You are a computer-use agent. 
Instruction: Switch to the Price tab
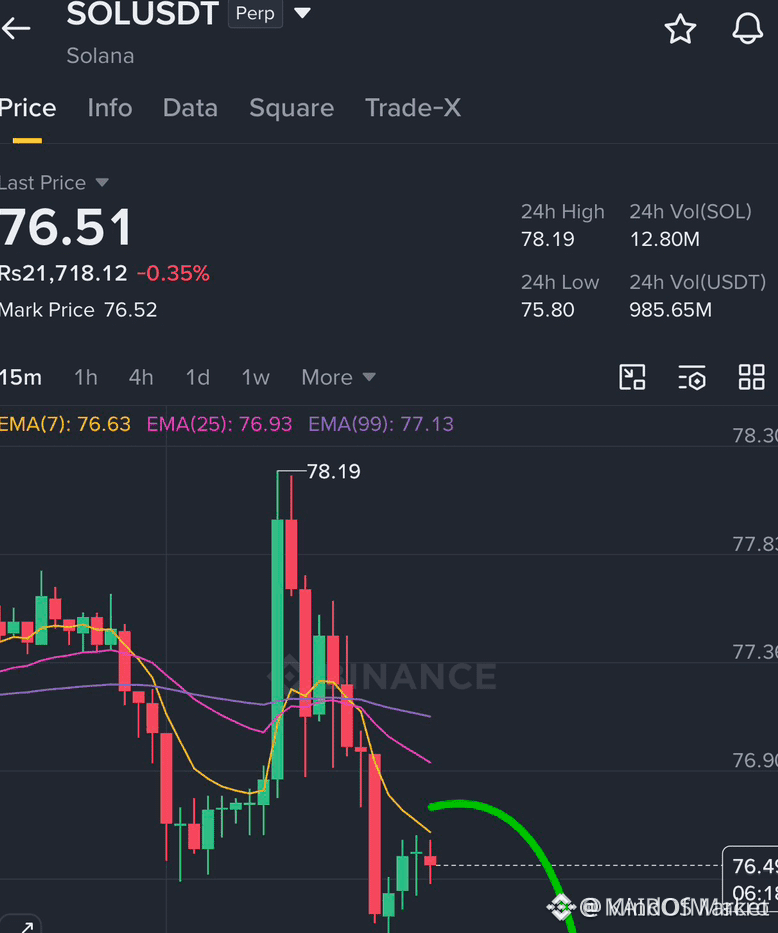pos(27,108)
